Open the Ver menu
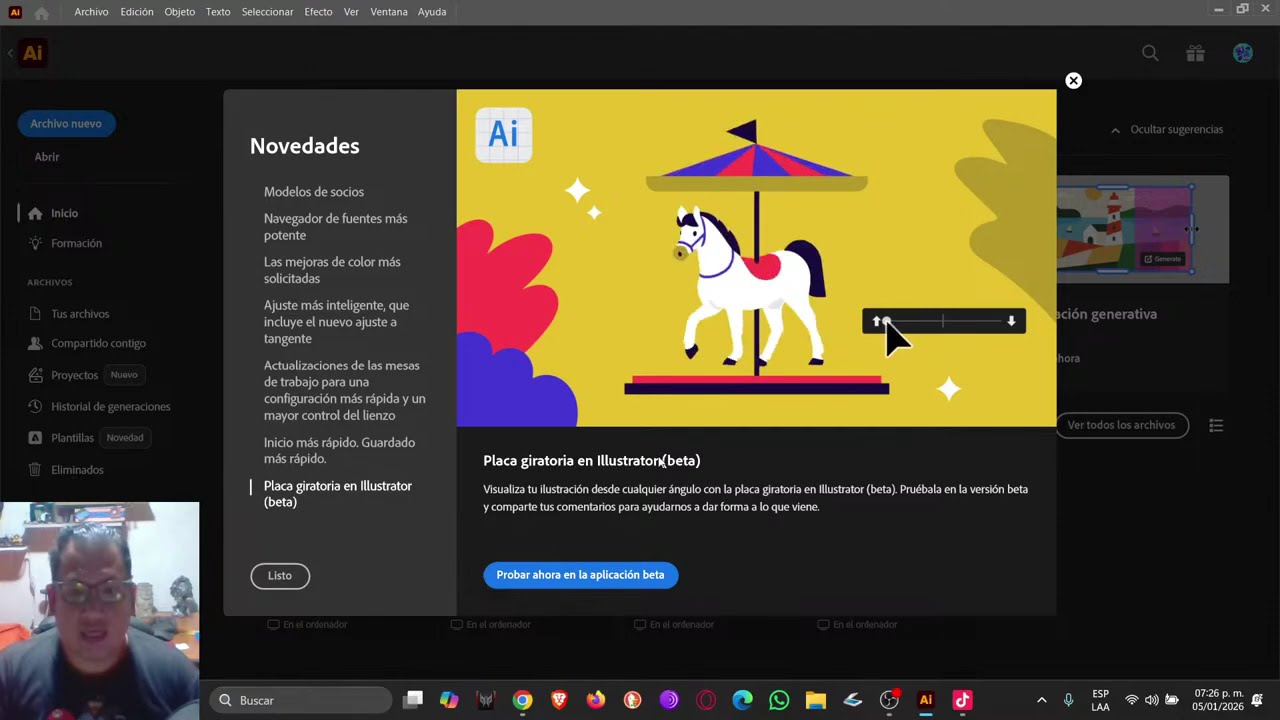1280x720 pixels. [x=351, y=12]
